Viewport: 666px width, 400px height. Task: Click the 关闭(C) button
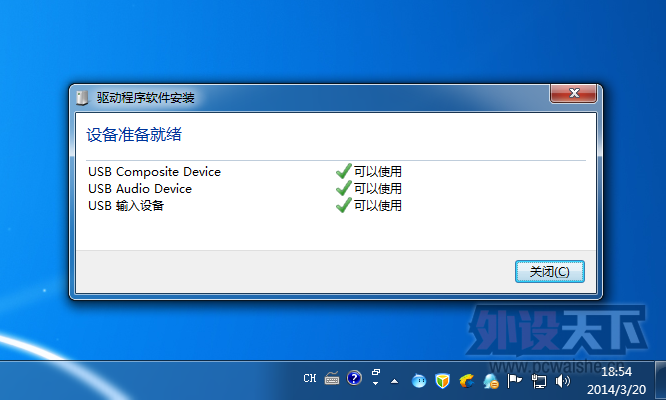(549, 271)
